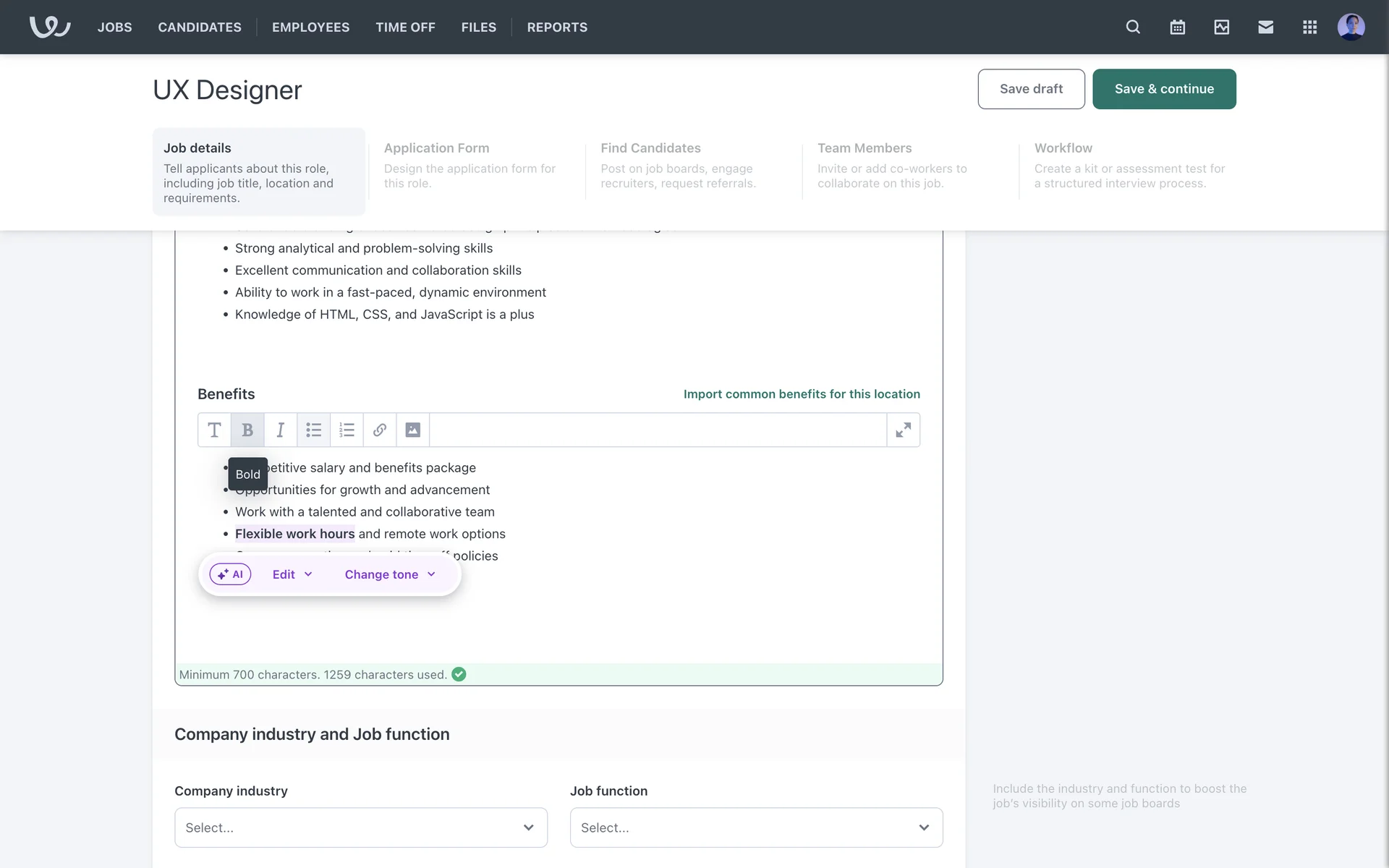Switch to the Application Form step
Viewport: 1389px width, 868px height.
pyautogui.click(x=470, y=165)
